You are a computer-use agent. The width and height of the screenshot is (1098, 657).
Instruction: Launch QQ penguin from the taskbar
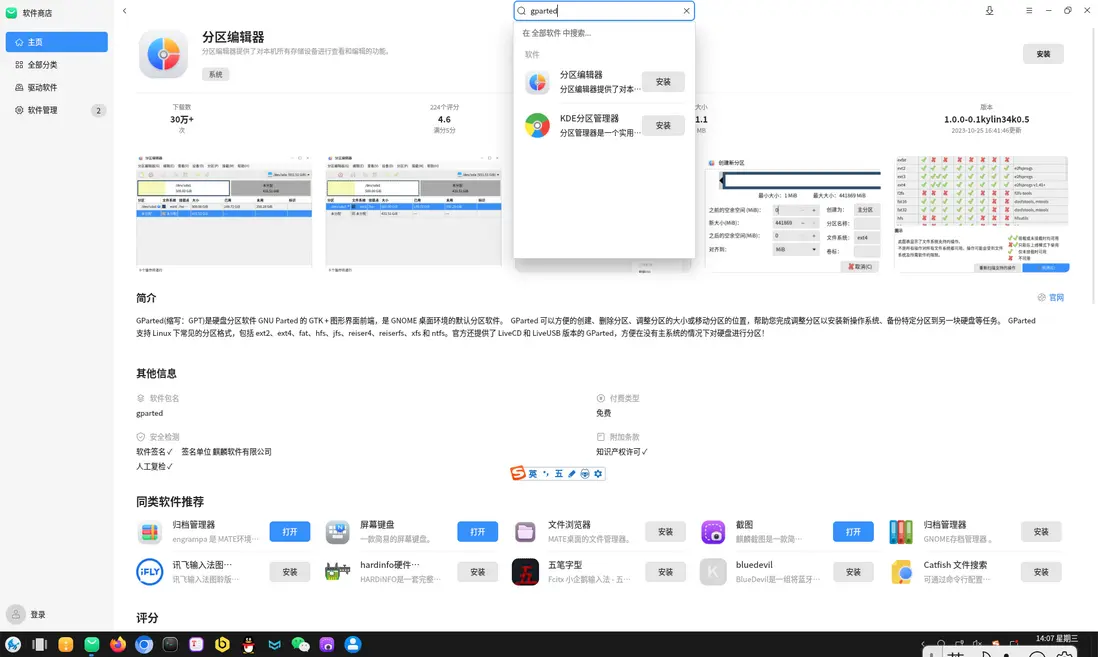click(249, 644)
